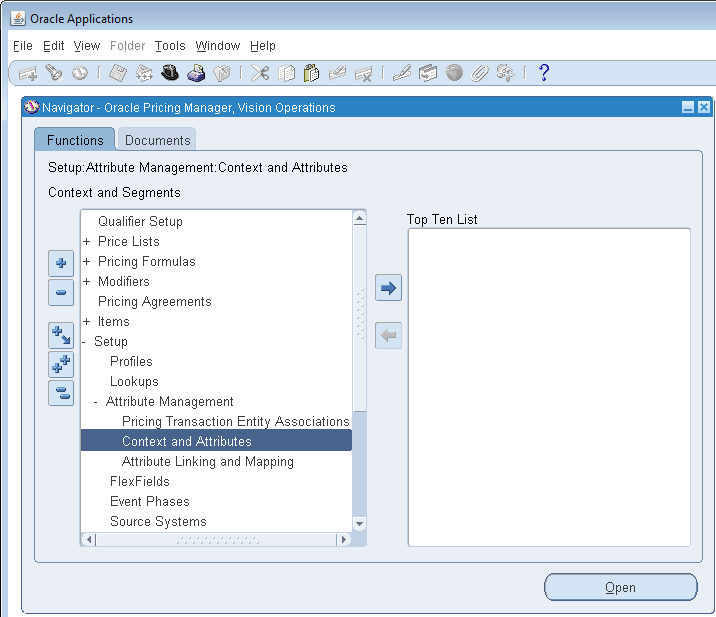
Task: Click the Save diskette toolbar icon
Action: (x=118, y=73)
